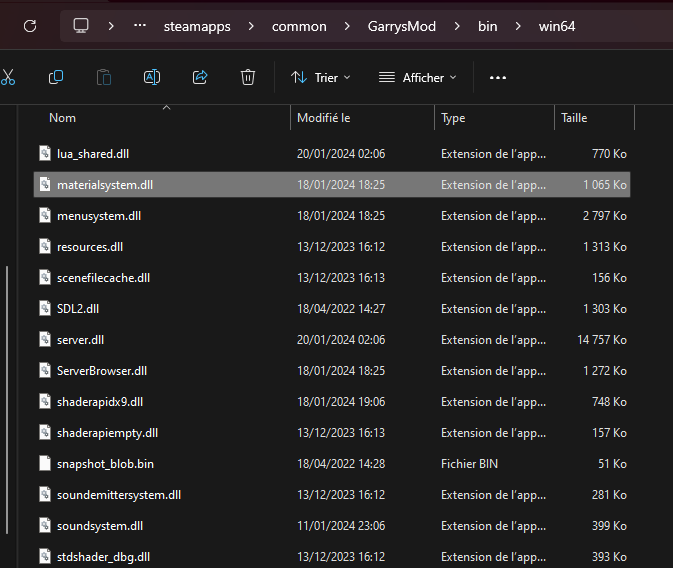The height and width of the screenshot is (568, 673).
Task: Select shaderapidx9.dll file name
Action: [100, 402]
